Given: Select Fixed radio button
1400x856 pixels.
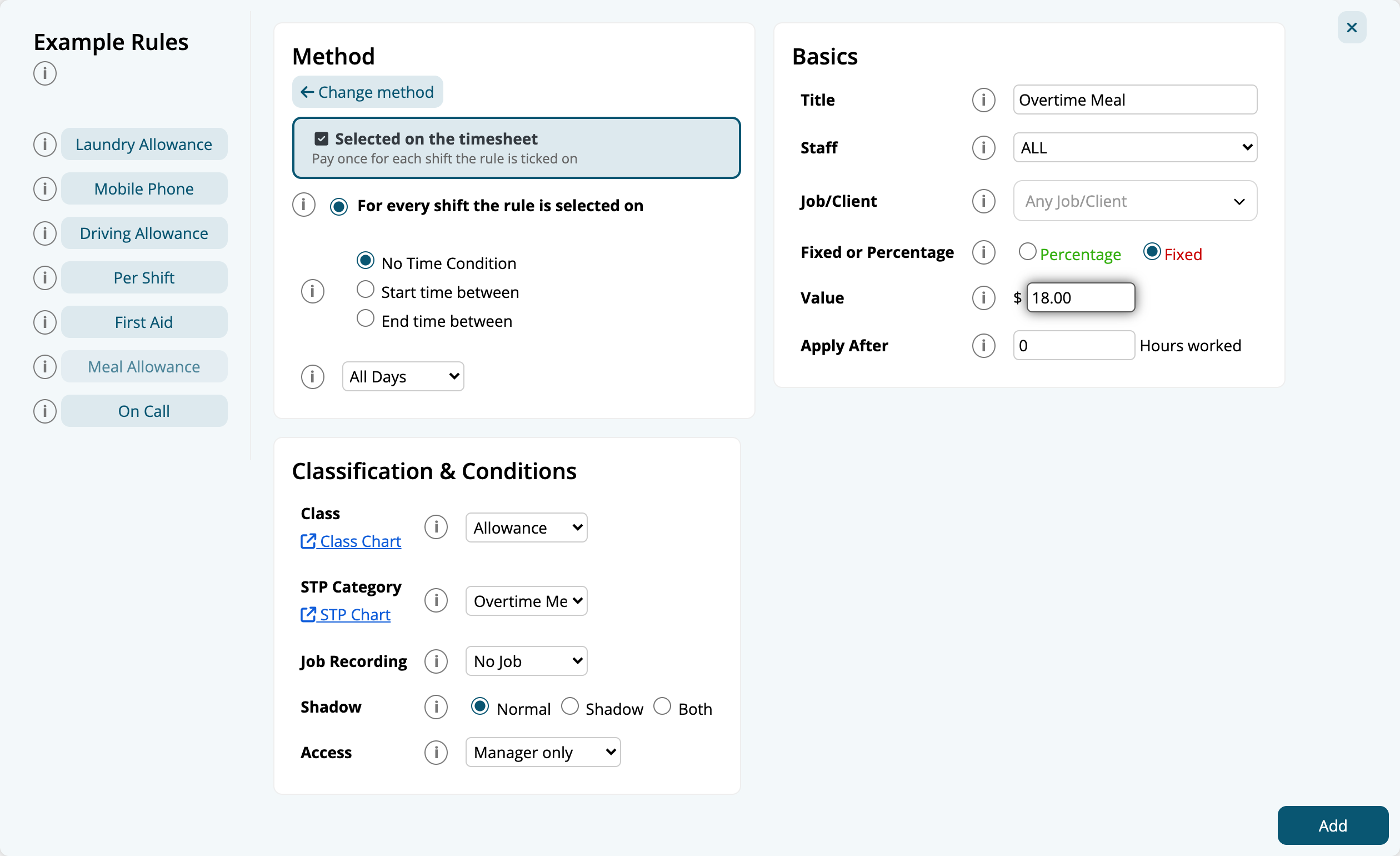Looking at the screenshot, I should click(x=1152, y=251).
